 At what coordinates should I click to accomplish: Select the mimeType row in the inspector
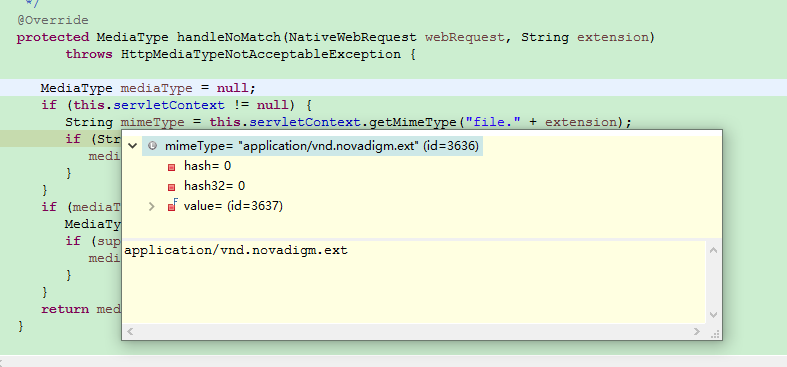tap(312, 146)
